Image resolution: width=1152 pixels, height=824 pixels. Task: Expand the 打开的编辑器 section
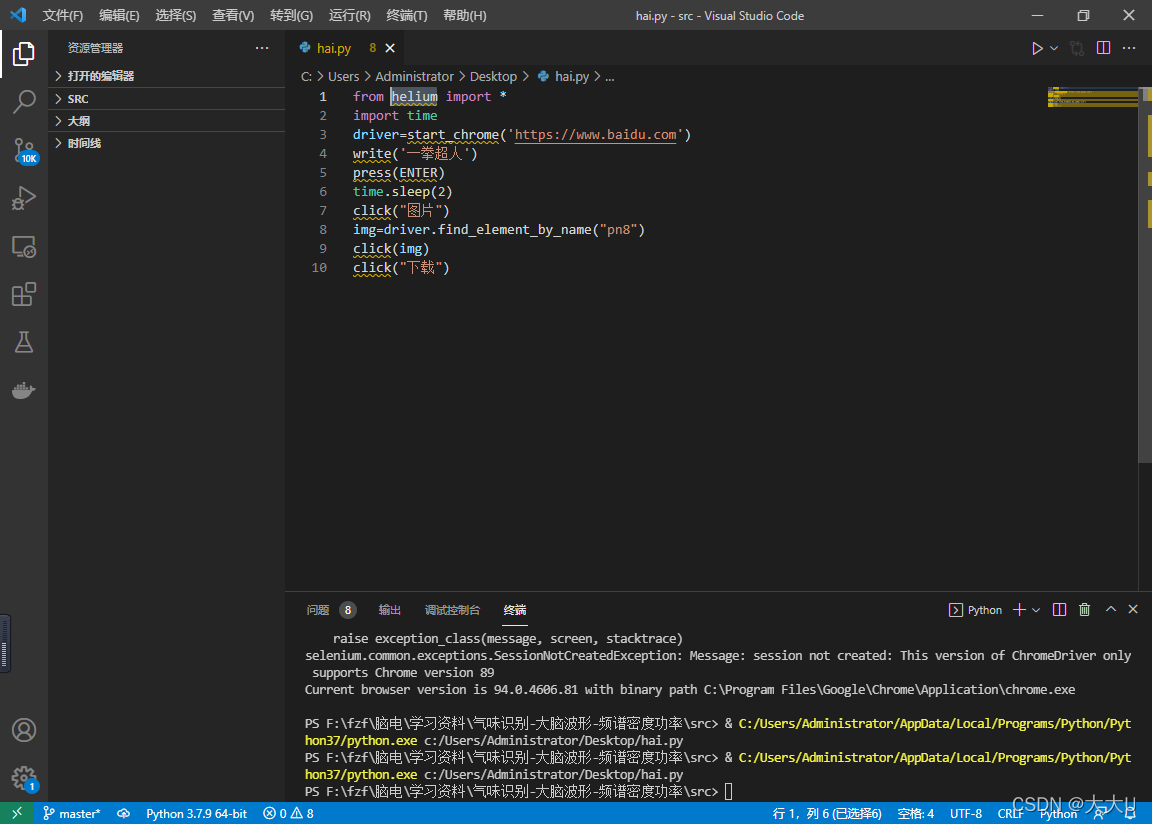coord(168,76)
